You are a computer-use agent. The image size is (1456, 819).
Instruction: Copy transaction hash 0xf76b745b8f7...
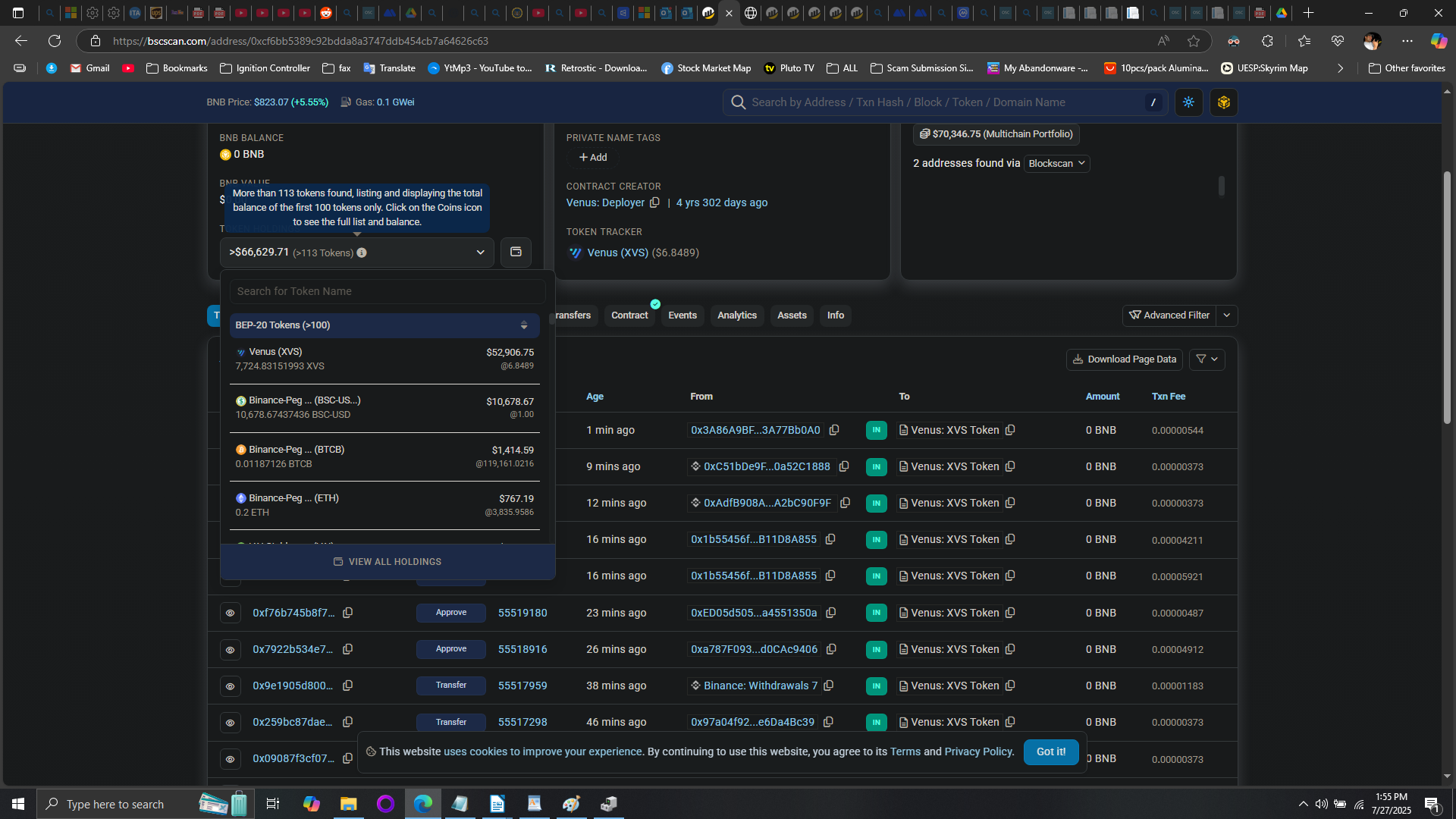[347, 613]
